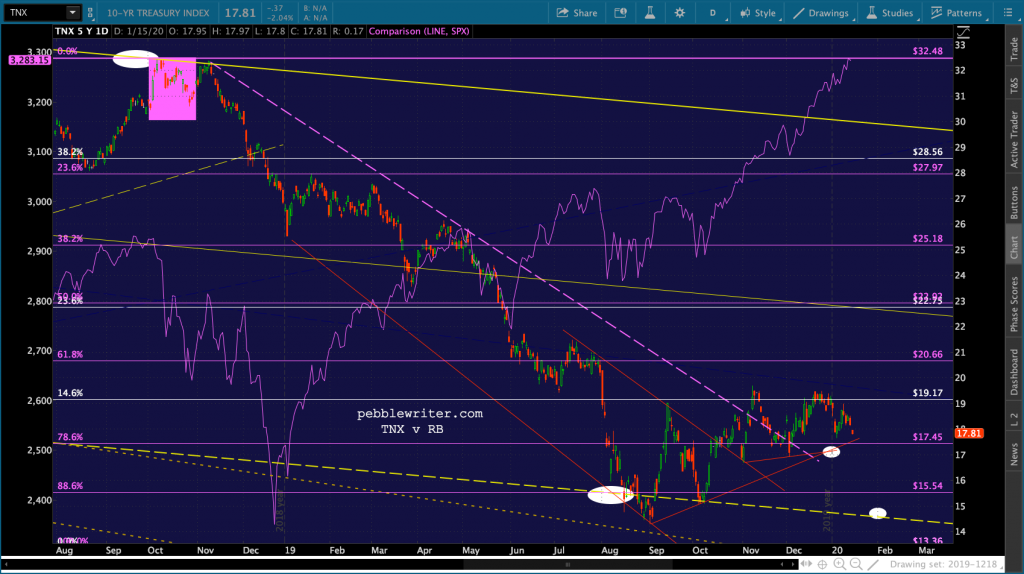
Task: Open the Dashboard sidebar tab
Action: click(1014, 372)
